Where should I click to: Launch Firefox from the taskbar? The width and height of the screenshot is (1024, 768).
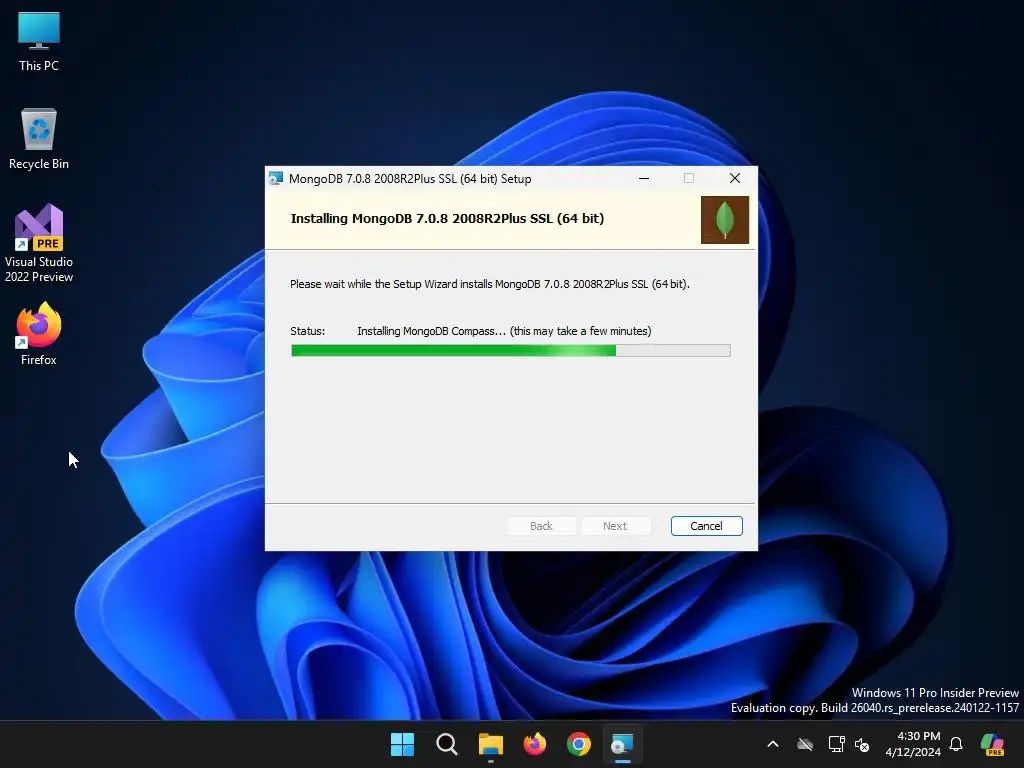tap(535, 744)
